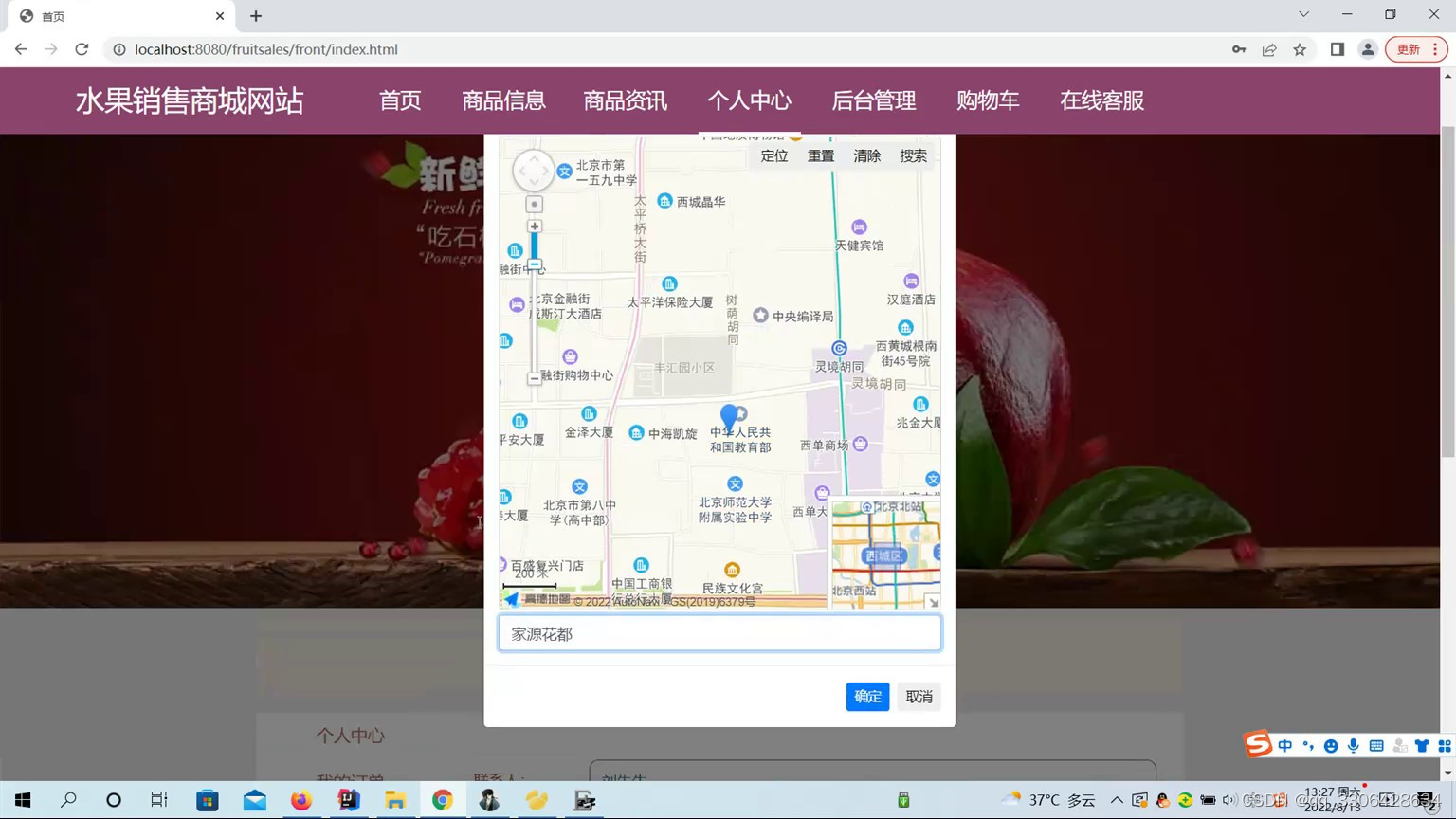This screenshot has height=819, width=1456.
Task: Click the 西城晶华 building map icon
Action: point(664,201)
